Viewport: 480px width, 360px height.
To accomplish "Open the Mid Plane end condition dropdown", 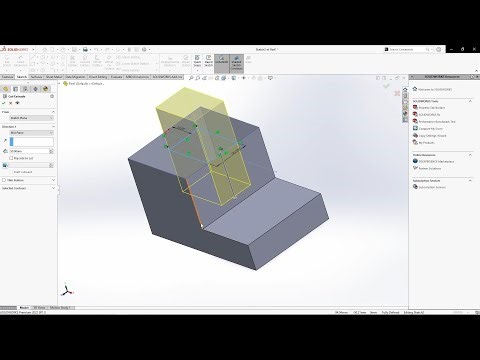I will [31, 133].
